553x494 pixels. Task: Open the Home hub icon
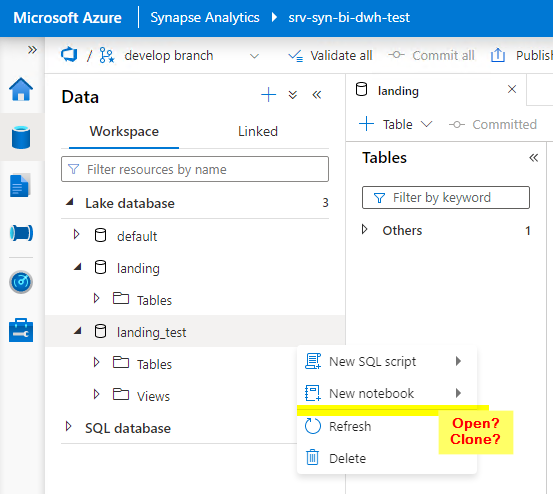click(21, 89)
